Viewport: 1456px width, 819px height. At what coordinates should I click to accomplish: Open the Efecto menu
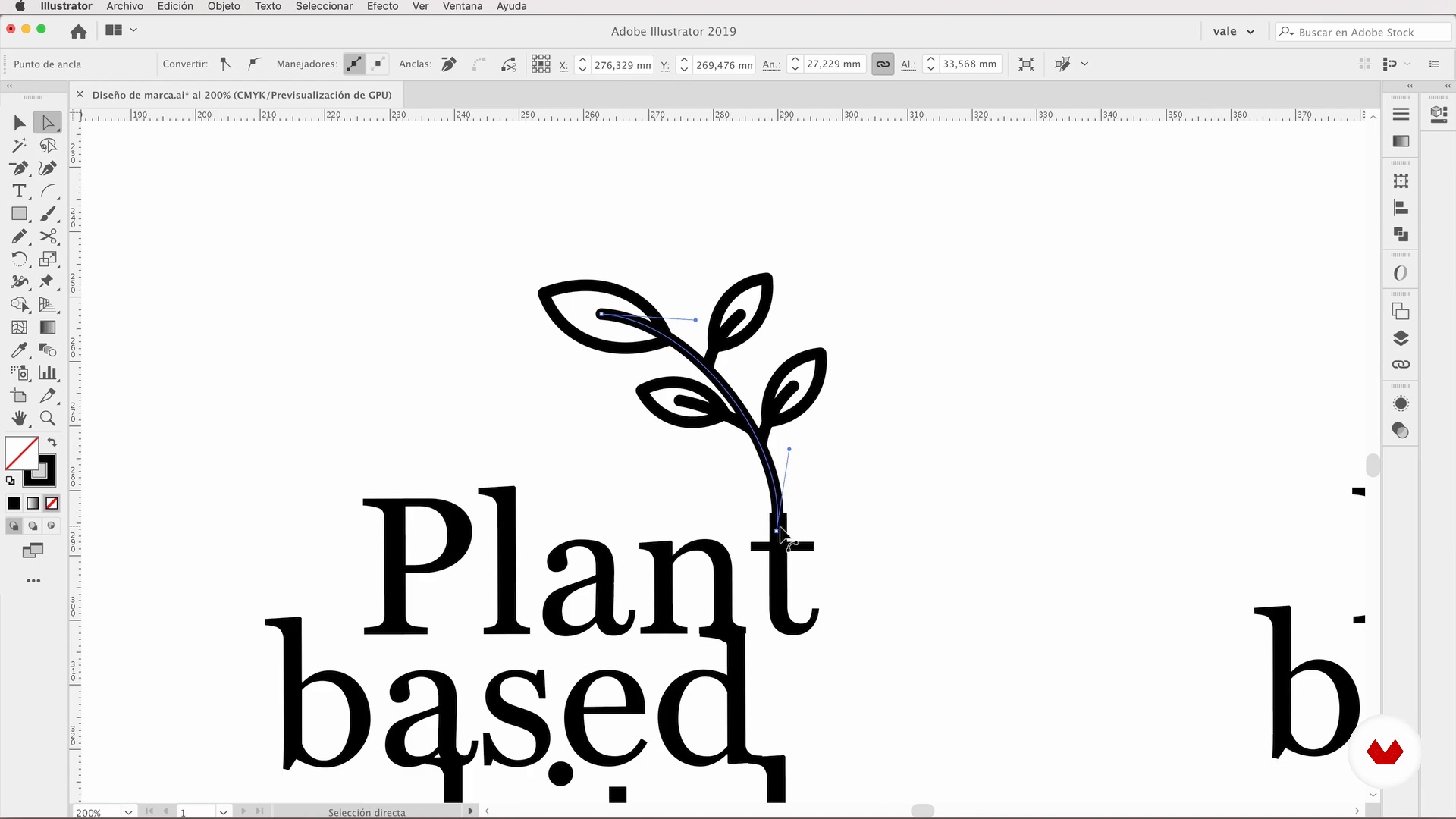[382, 6]
